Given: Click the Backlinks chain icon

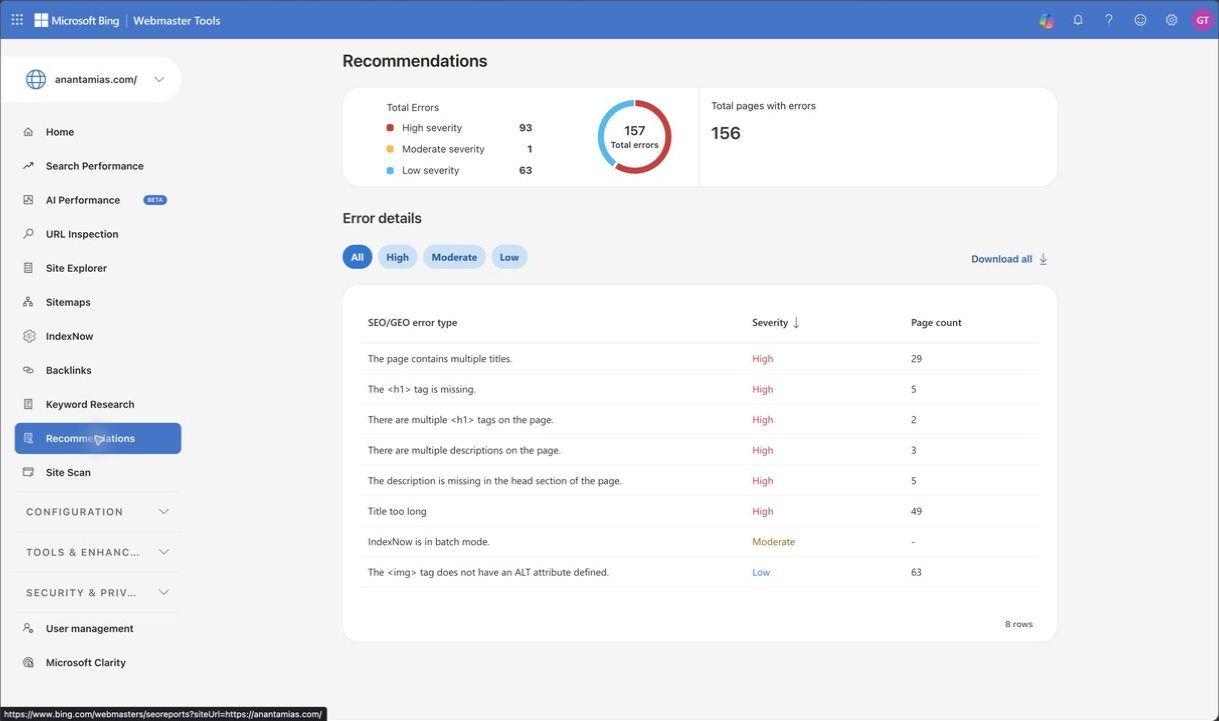Looking at the screenshot, I should [28, 370].
